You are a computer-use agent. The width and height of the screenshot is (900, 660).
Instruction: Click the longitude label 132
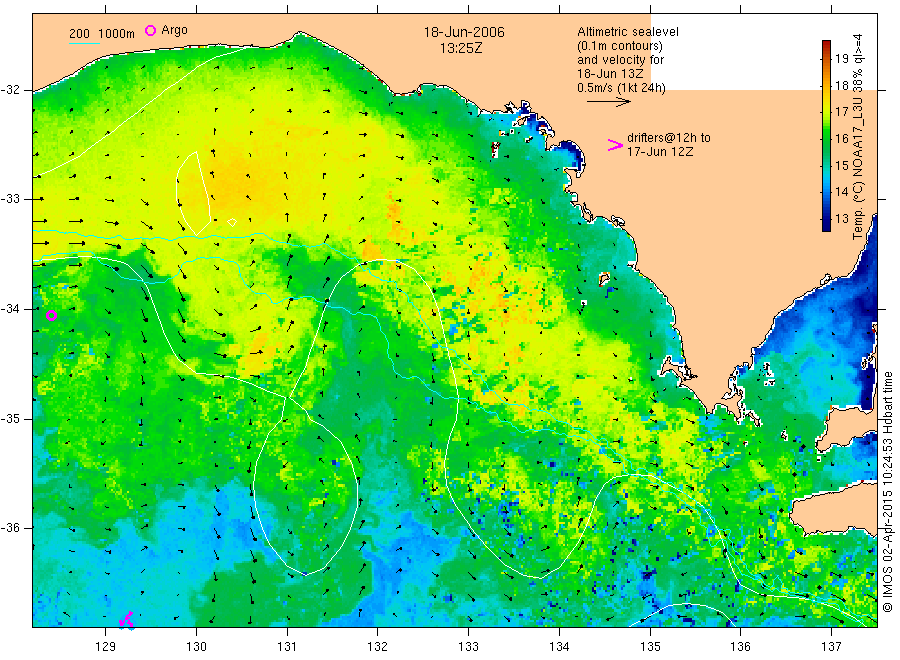[x=378, y=647]
